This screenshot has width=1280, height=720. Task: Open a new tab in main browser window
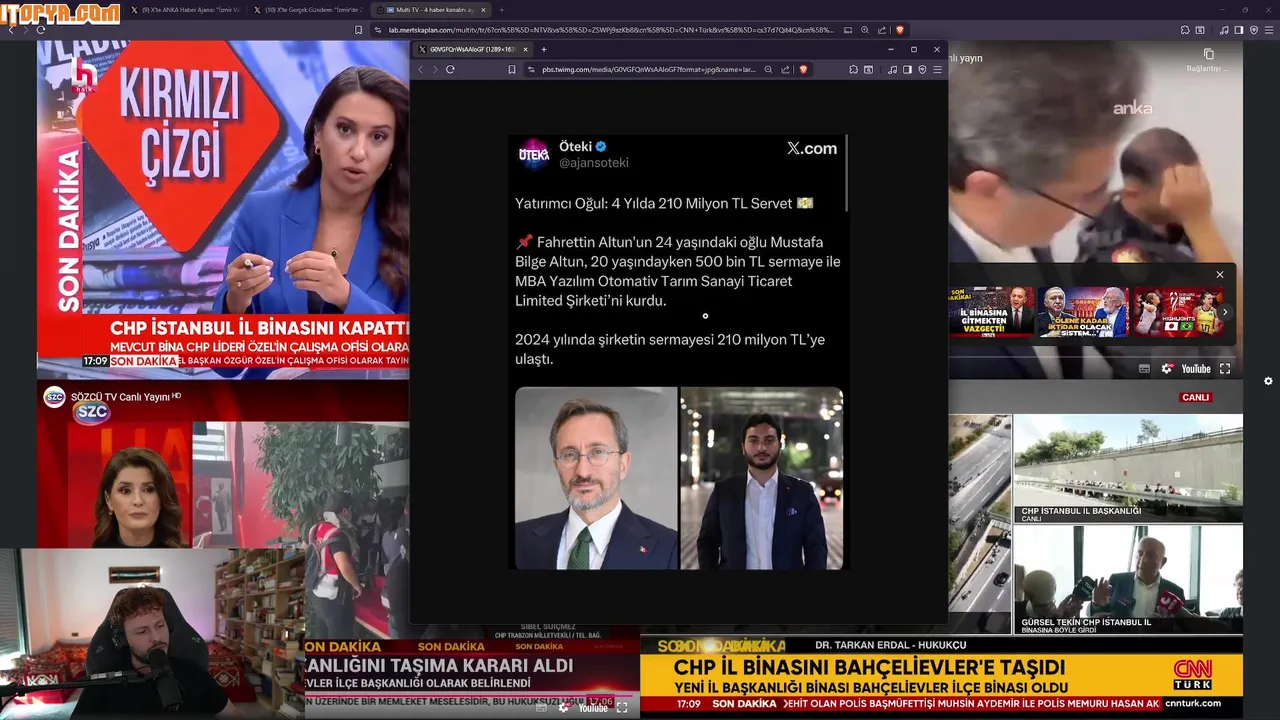[x=503, y=9]
